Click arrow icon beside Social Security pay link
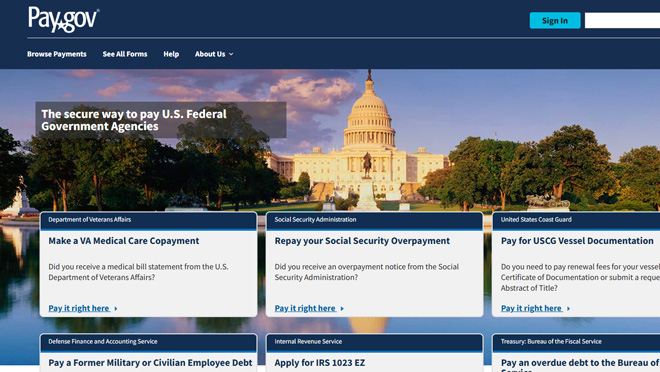The height and width of the screenshot is (372, 660). tap(342, 309)
